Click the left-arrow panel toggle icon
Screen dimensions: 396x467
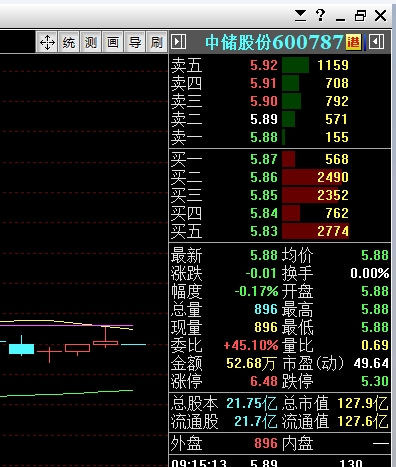tap(376, 42)
